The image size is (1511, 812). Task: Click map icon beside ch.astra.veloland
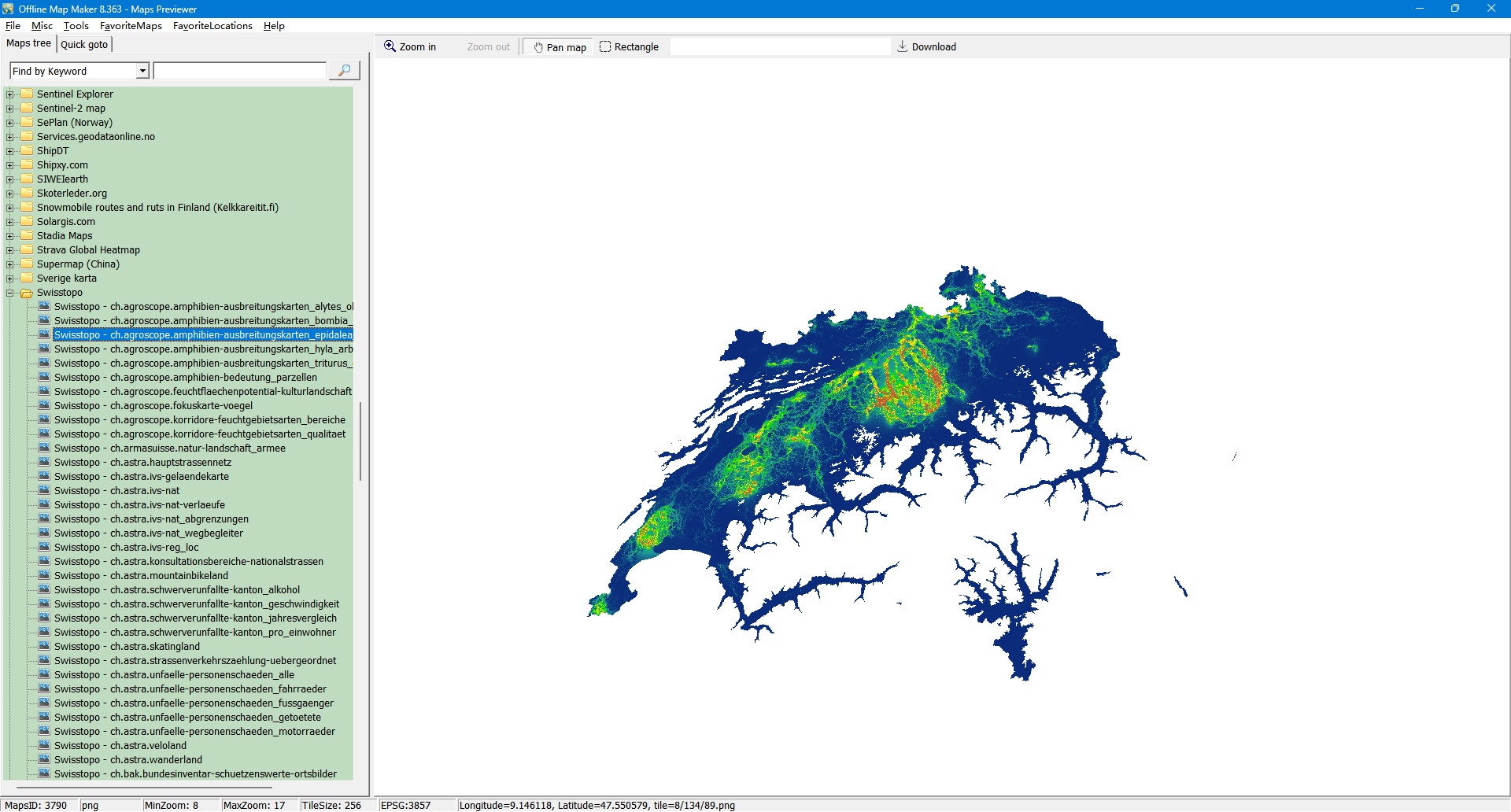44,746
